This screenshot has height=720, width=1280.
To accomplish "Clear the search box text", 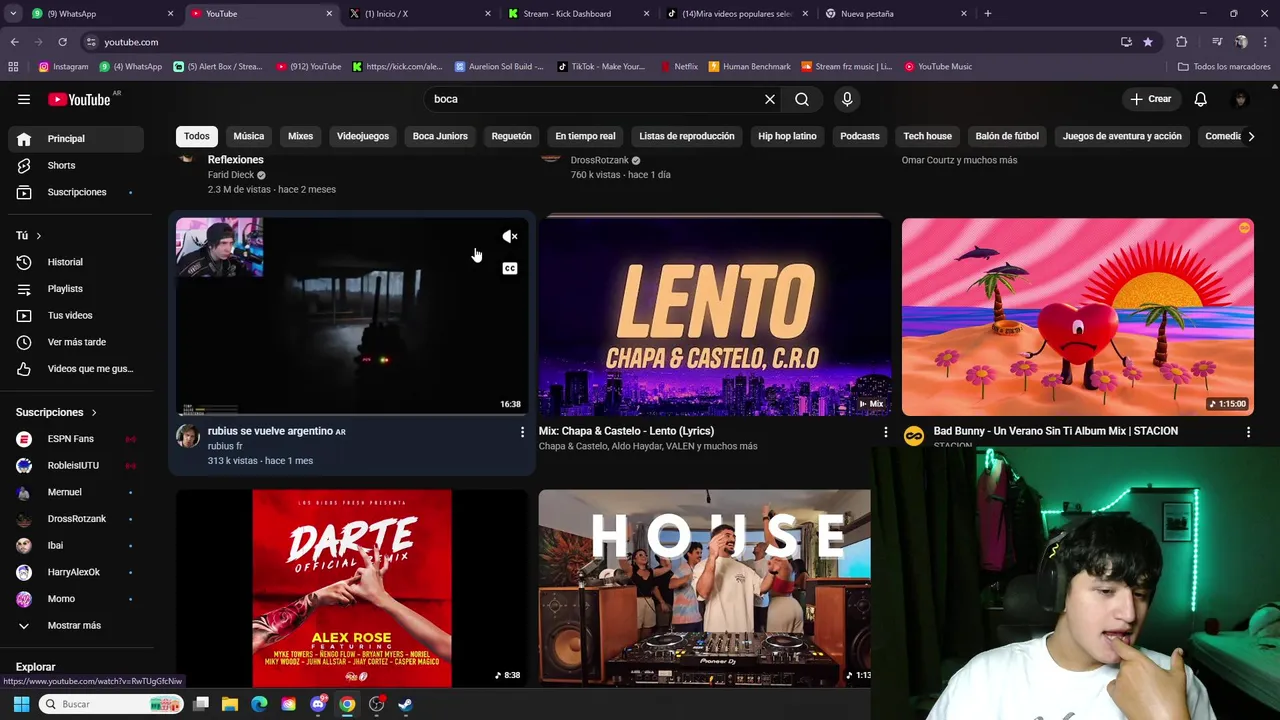I will tap(770, 99).
